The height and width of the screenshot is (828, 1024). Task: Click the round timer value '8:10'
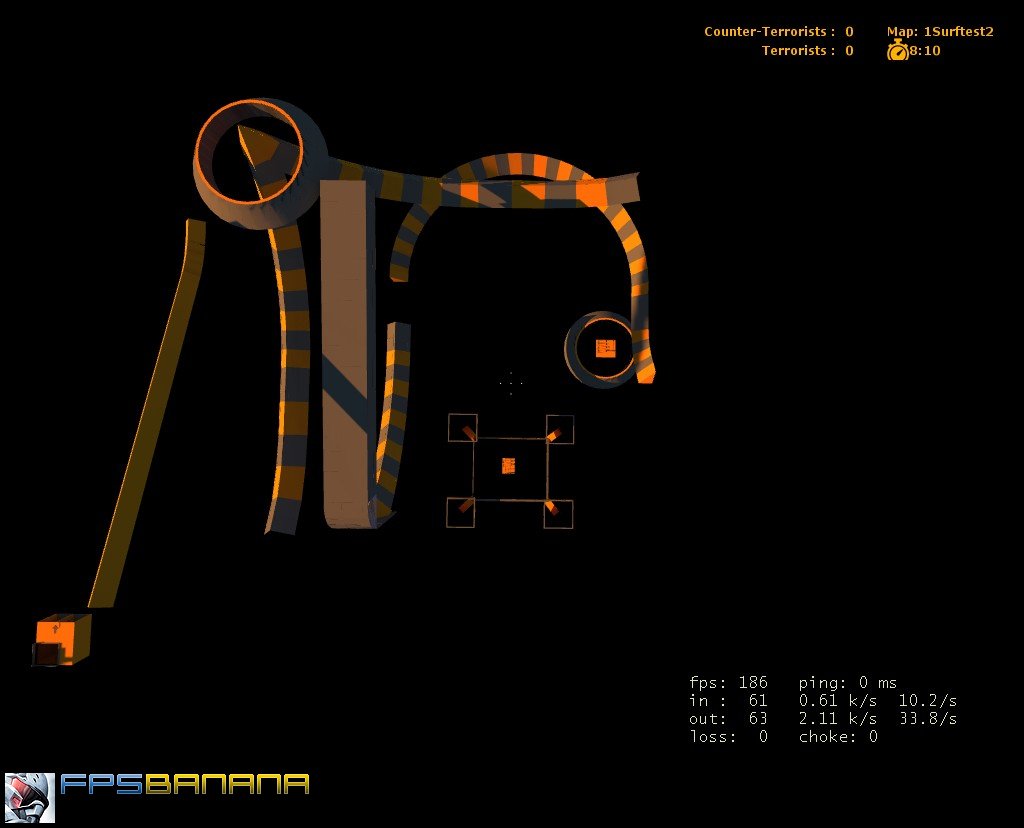925,50
